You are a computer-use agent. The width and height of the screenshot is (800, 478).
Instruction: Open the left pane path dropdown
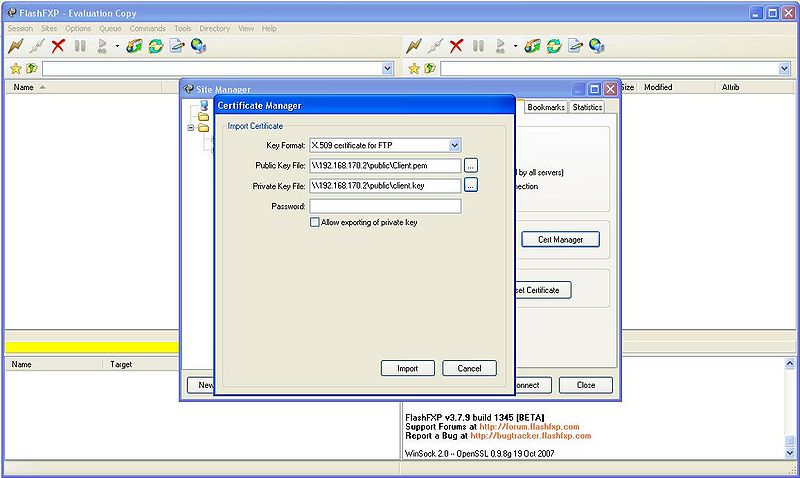point(388,68)
